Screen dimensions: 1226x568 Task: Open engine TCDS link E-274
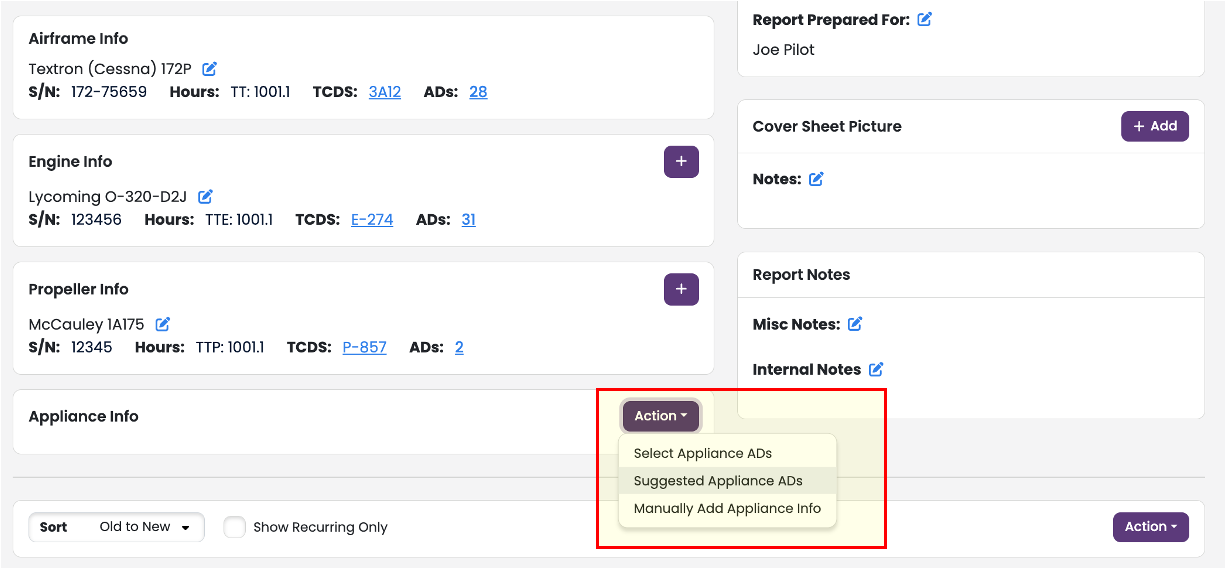click(x=372, y=220)
